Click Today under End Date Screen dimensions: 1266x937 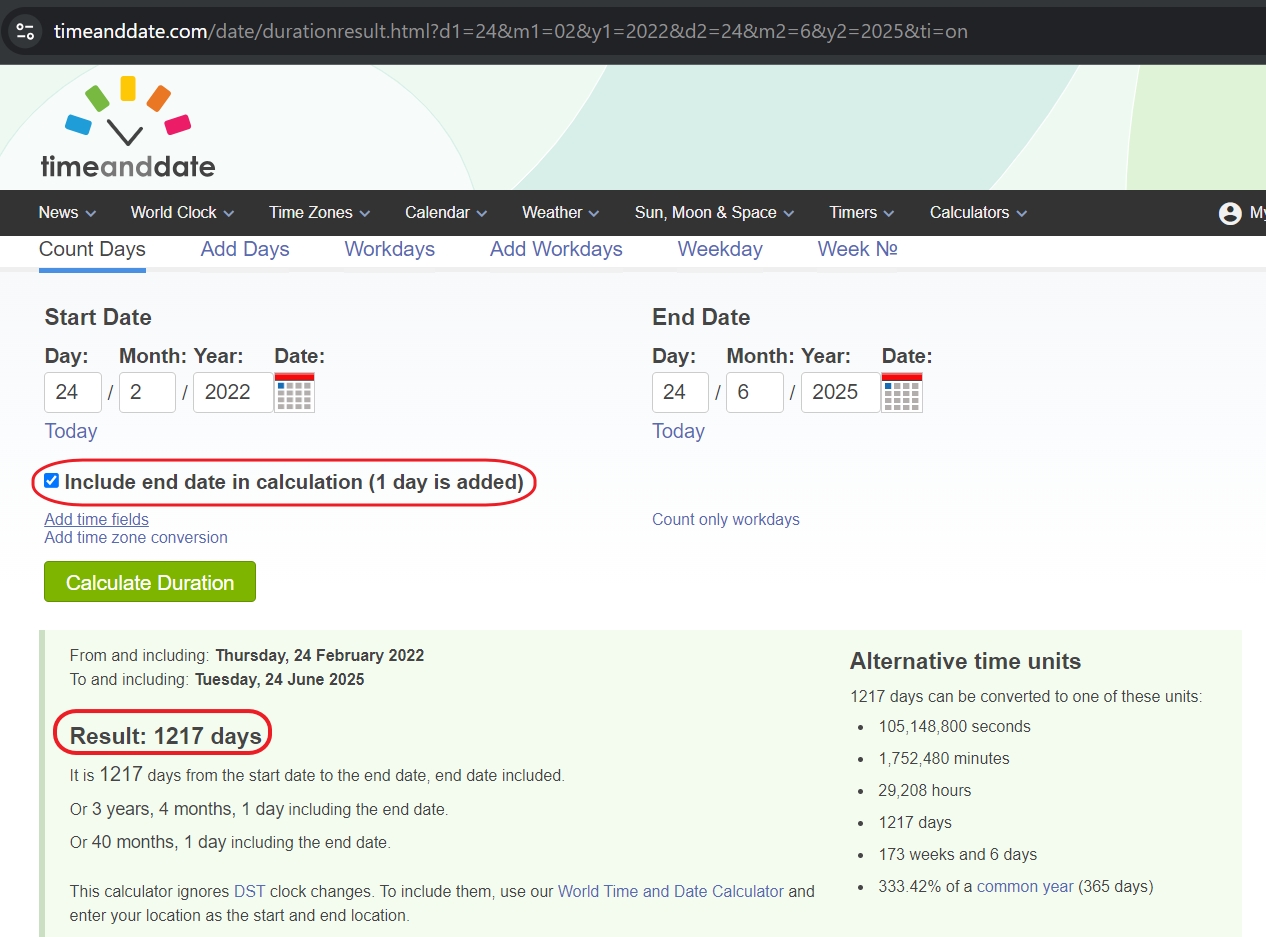point(678,431)
